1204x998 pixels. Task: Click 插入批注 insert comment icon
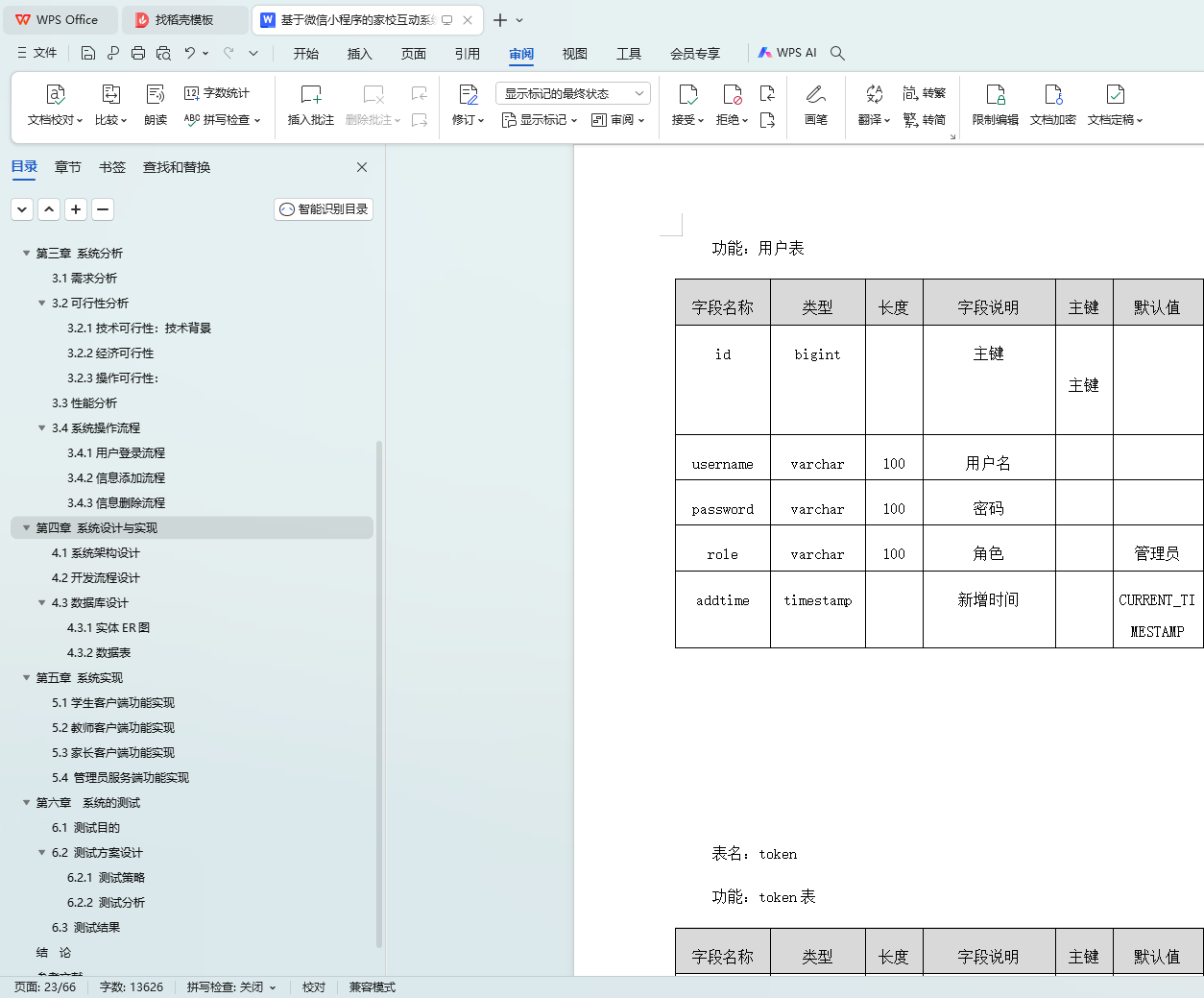pos(311,94)
